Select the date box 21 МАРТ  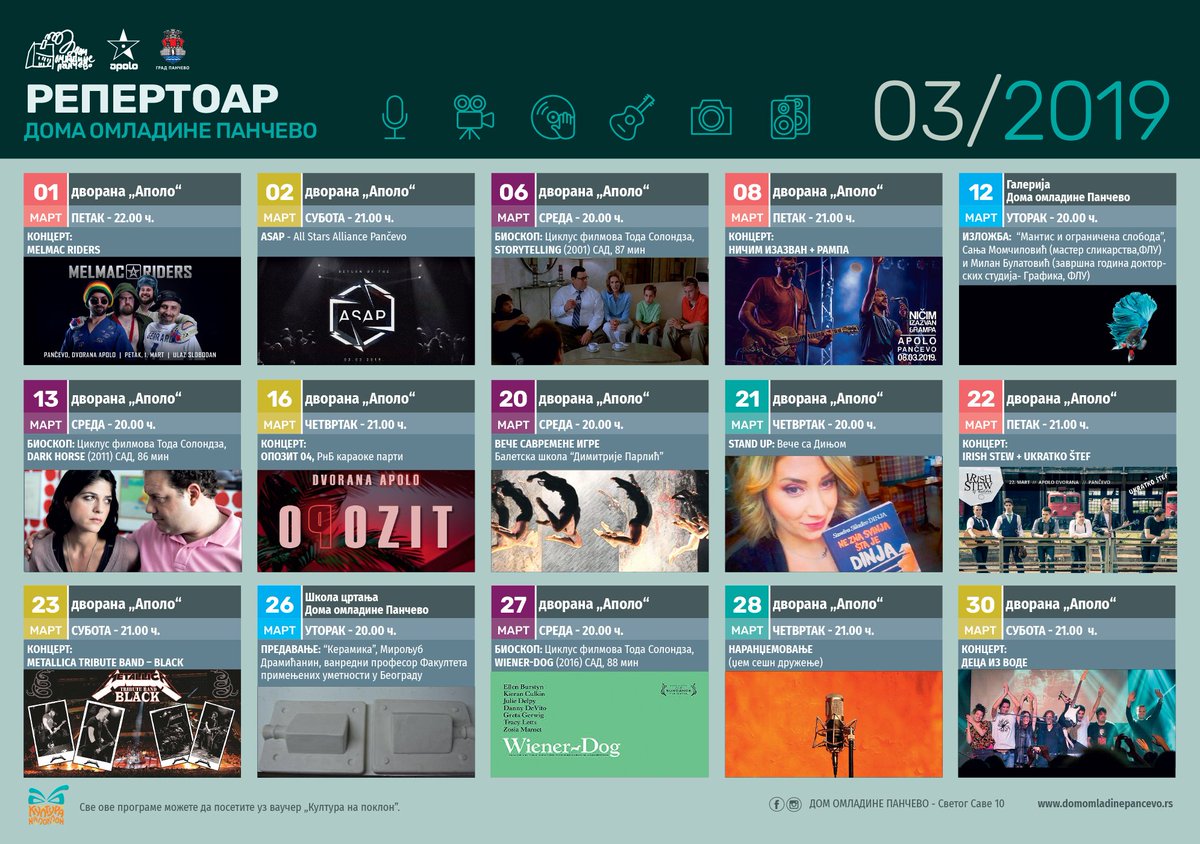click(x=747, y=407)
